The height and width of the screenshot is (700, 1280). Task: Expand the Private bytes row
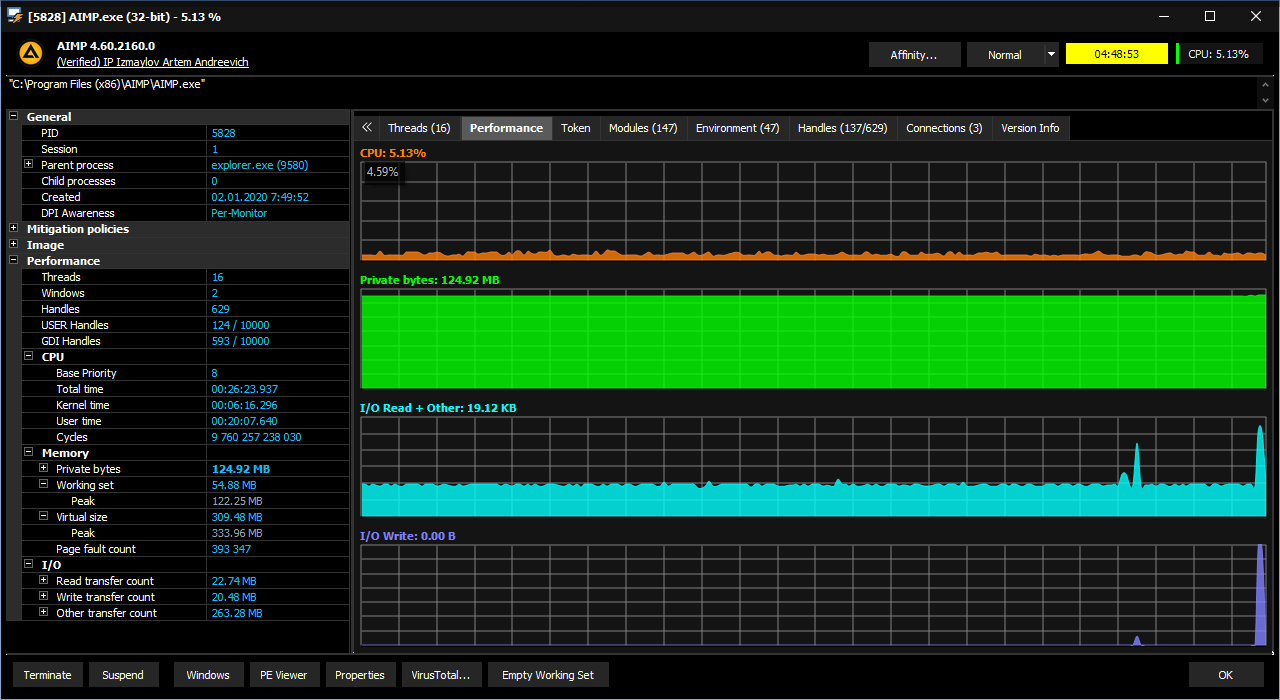[44, 468]
